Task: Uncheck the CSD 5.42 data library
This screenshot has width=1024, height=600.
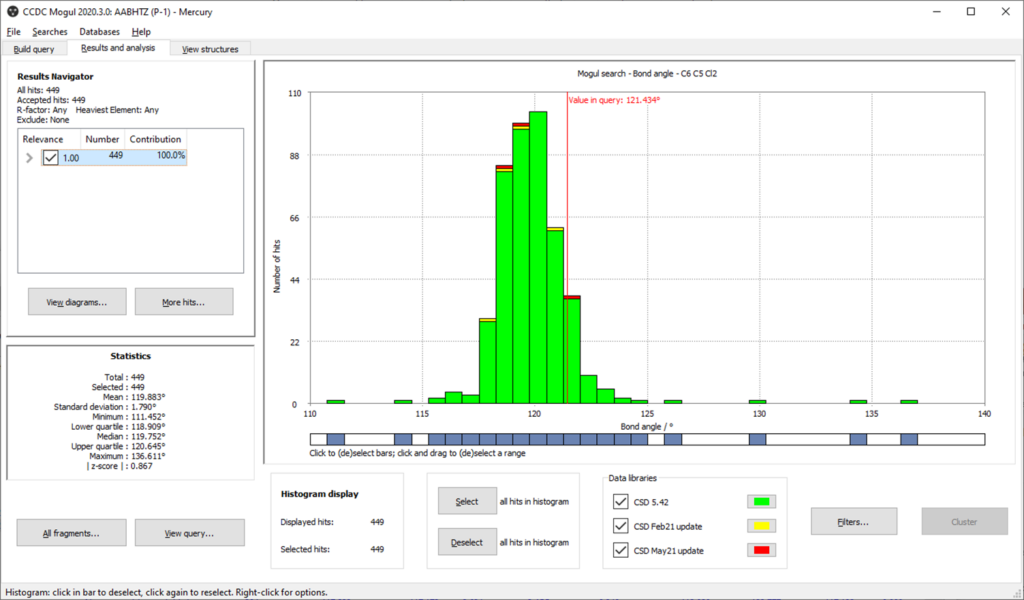Action: pyautogui.click(x=620, y=502)
